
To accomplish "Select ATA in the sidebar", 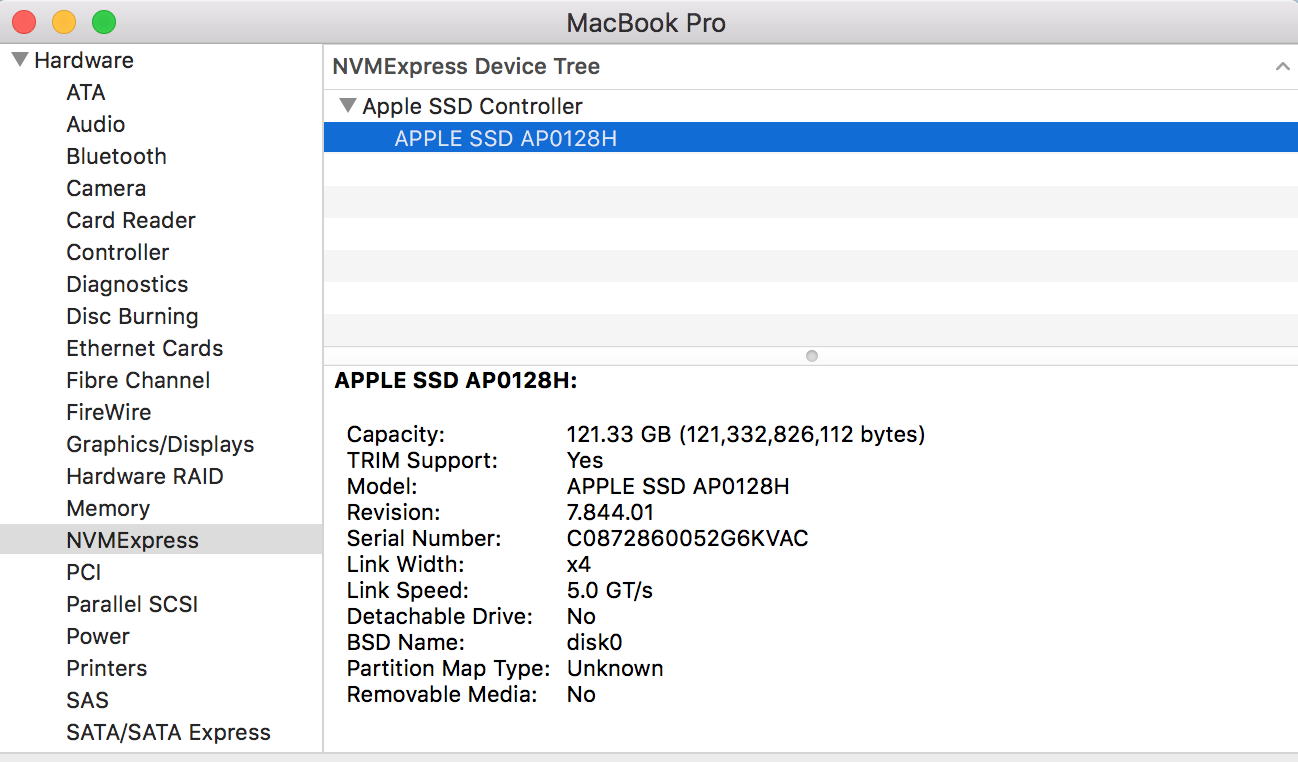I will (x=86, y=92).
